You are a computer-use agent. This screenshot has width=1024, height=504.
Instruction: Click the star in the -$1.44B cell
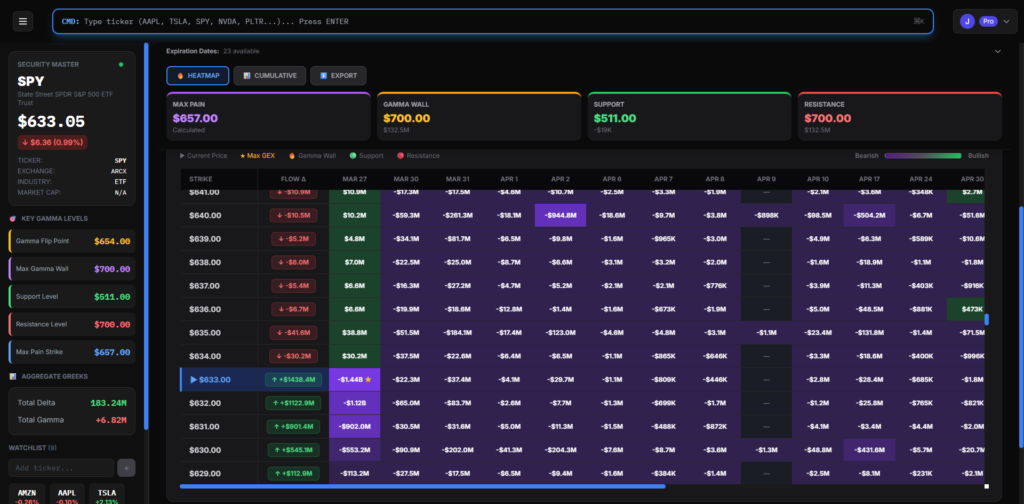368,379
